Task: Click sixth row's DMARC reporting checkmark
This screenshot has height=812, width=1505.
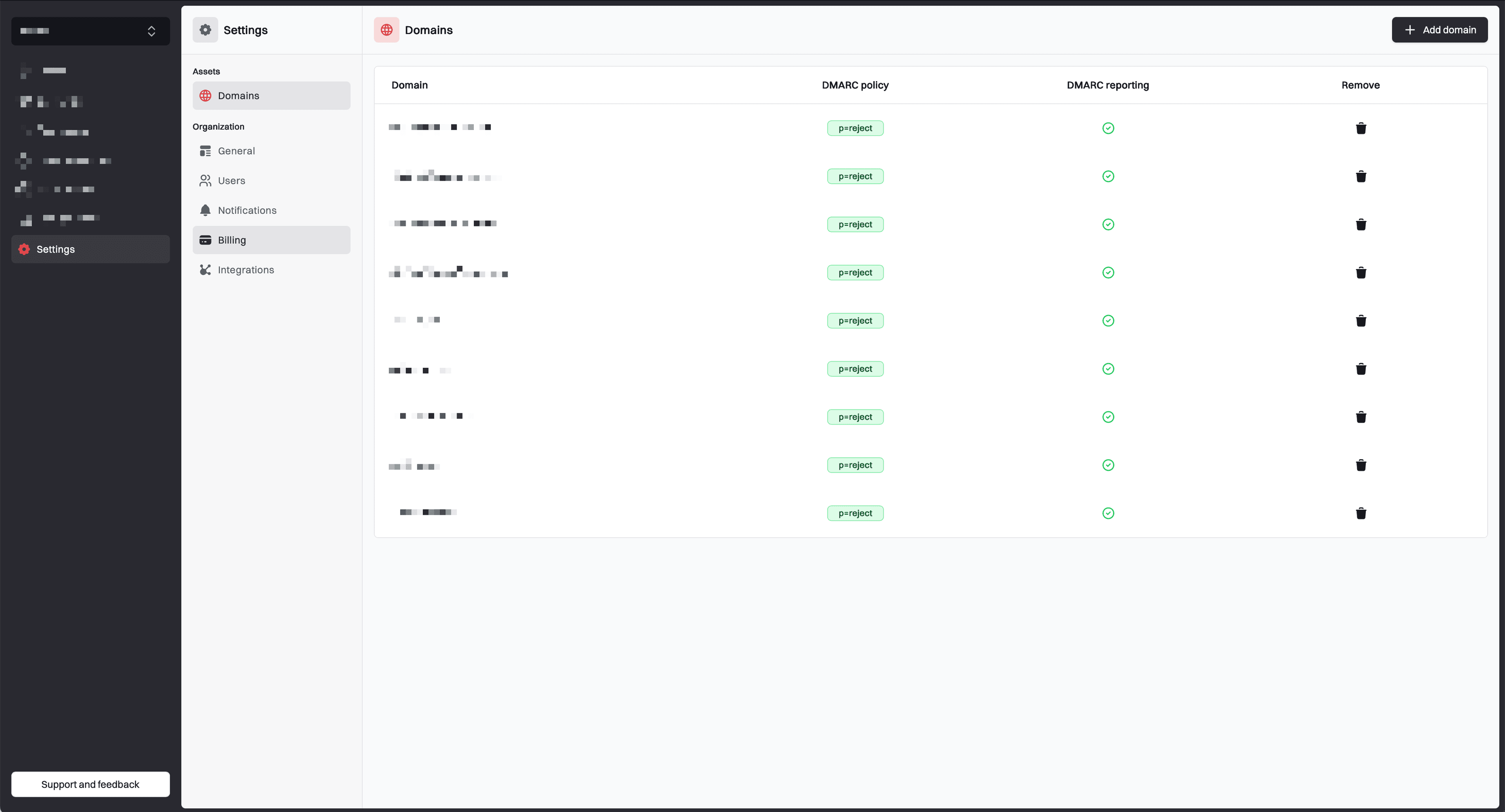Action: tap(1108, 369)
